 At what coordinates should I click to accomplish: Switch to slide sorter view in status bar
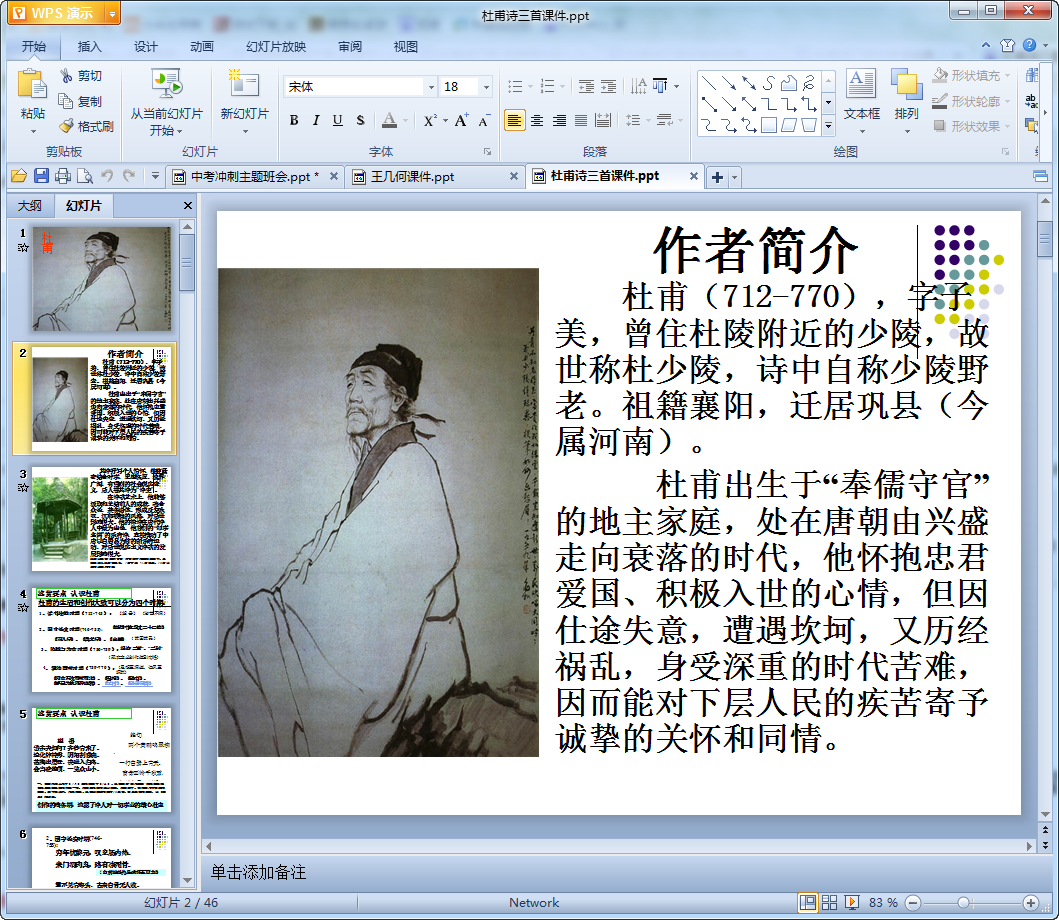click(x=829, y=903)
